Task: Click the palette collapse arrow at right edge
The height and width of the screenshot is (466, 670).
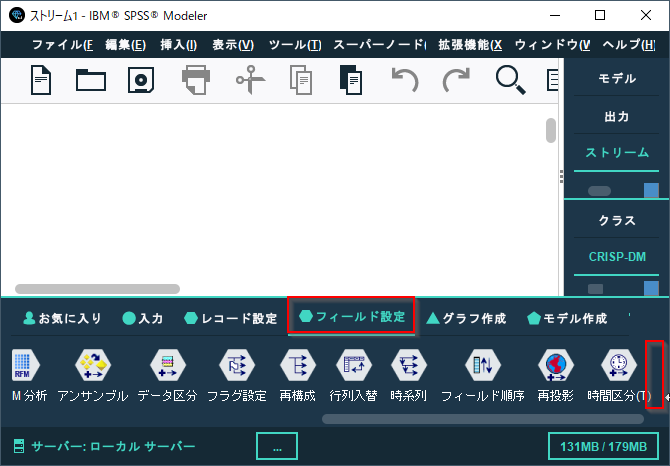Action: pos(667,397)
